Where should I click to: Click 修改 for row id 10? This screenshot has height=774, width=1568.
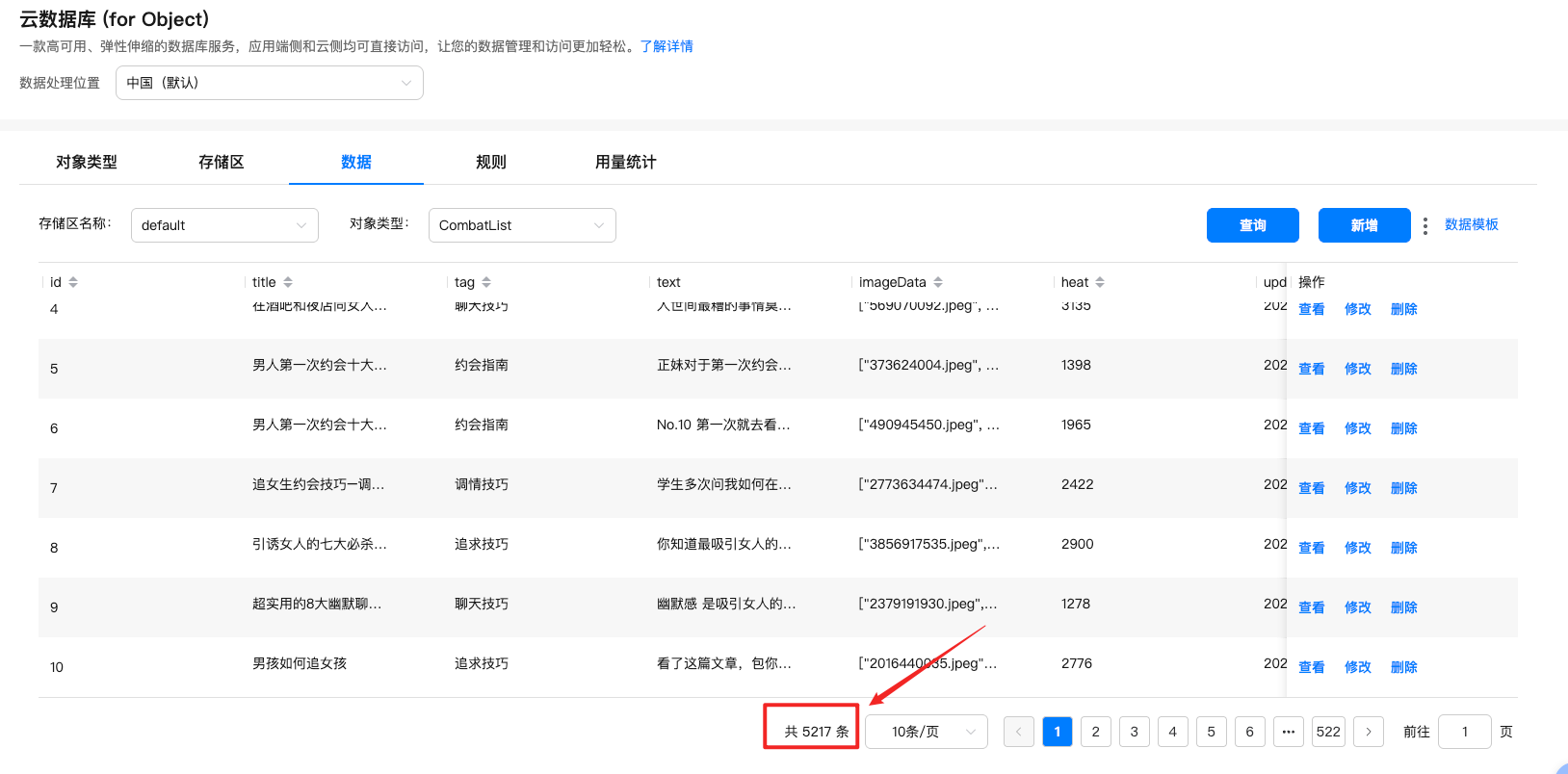(x=1358, y=667)
